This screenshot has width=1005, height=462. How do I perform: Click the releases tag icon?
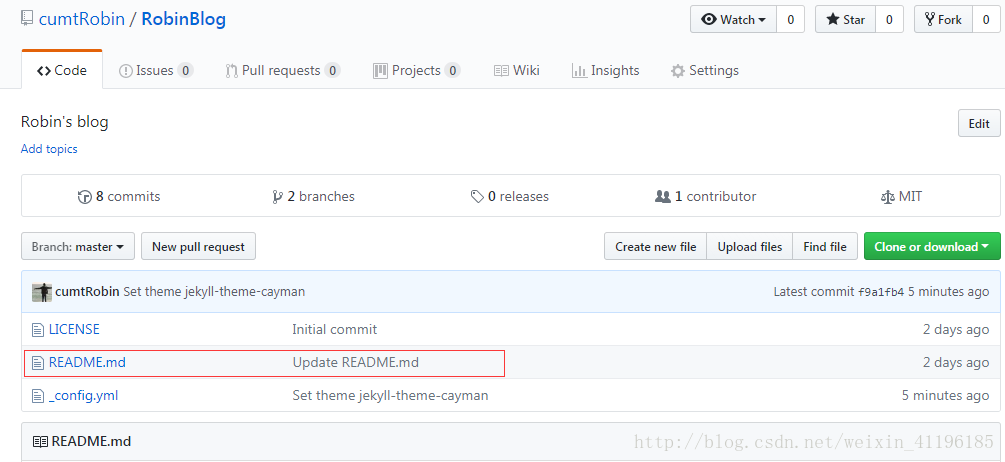478,197
